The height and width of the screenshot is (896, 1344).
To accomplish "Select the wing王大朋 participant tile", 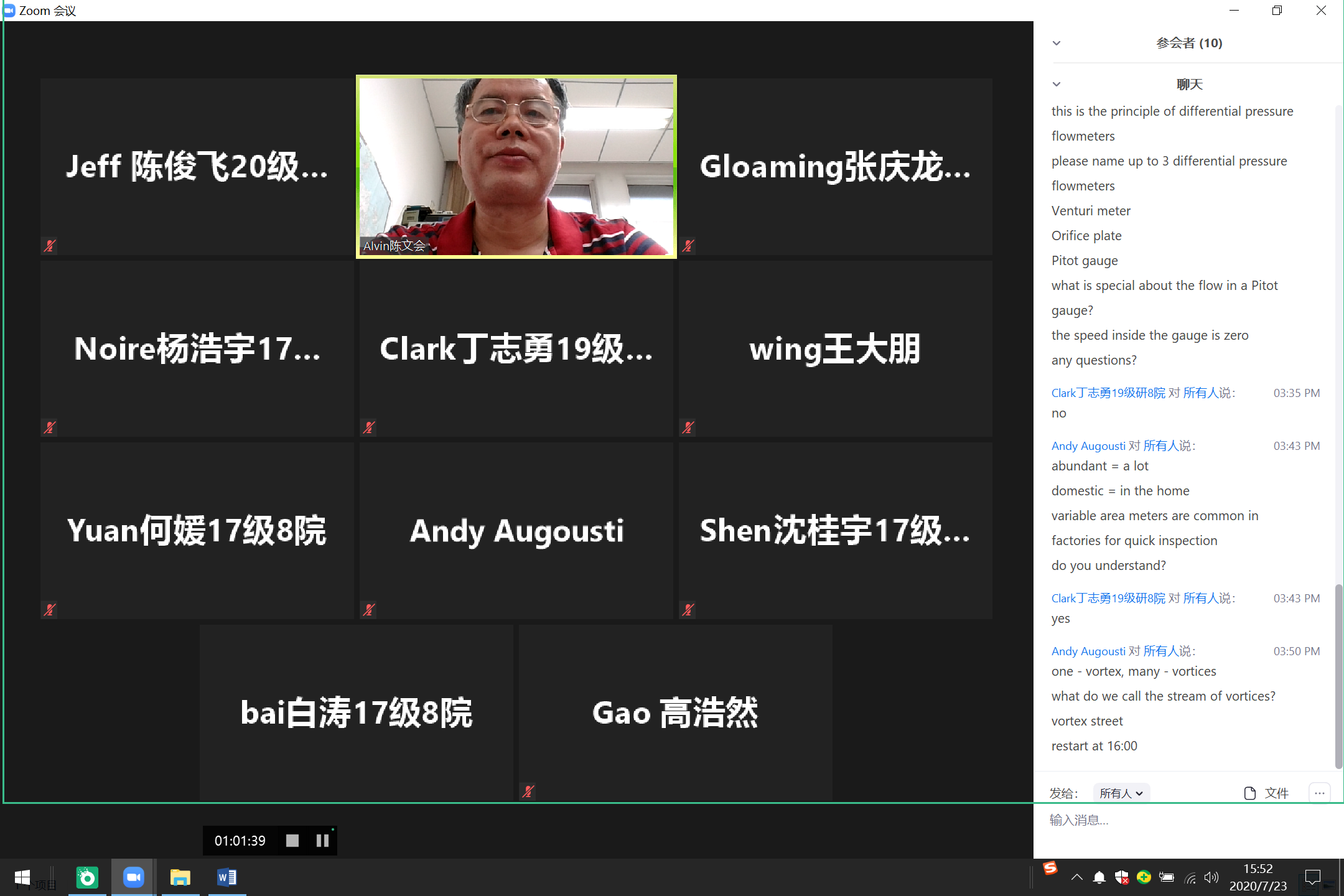I will (x=836, y=348).
